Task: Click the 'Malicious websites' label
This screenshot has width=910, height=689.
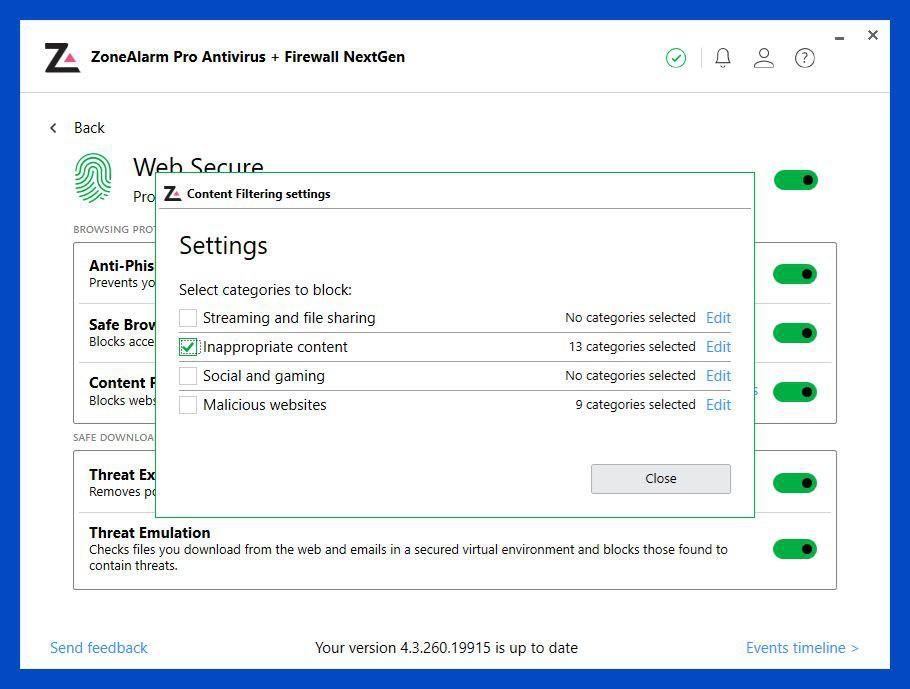Action: (x=265, y=405)
